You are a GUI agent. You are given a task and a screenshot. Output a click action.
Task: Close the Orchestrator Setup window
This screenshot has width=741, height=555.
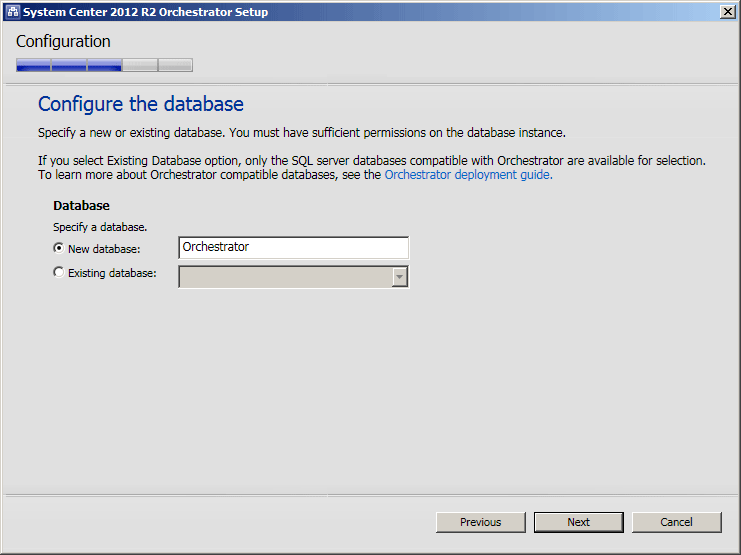728,12
